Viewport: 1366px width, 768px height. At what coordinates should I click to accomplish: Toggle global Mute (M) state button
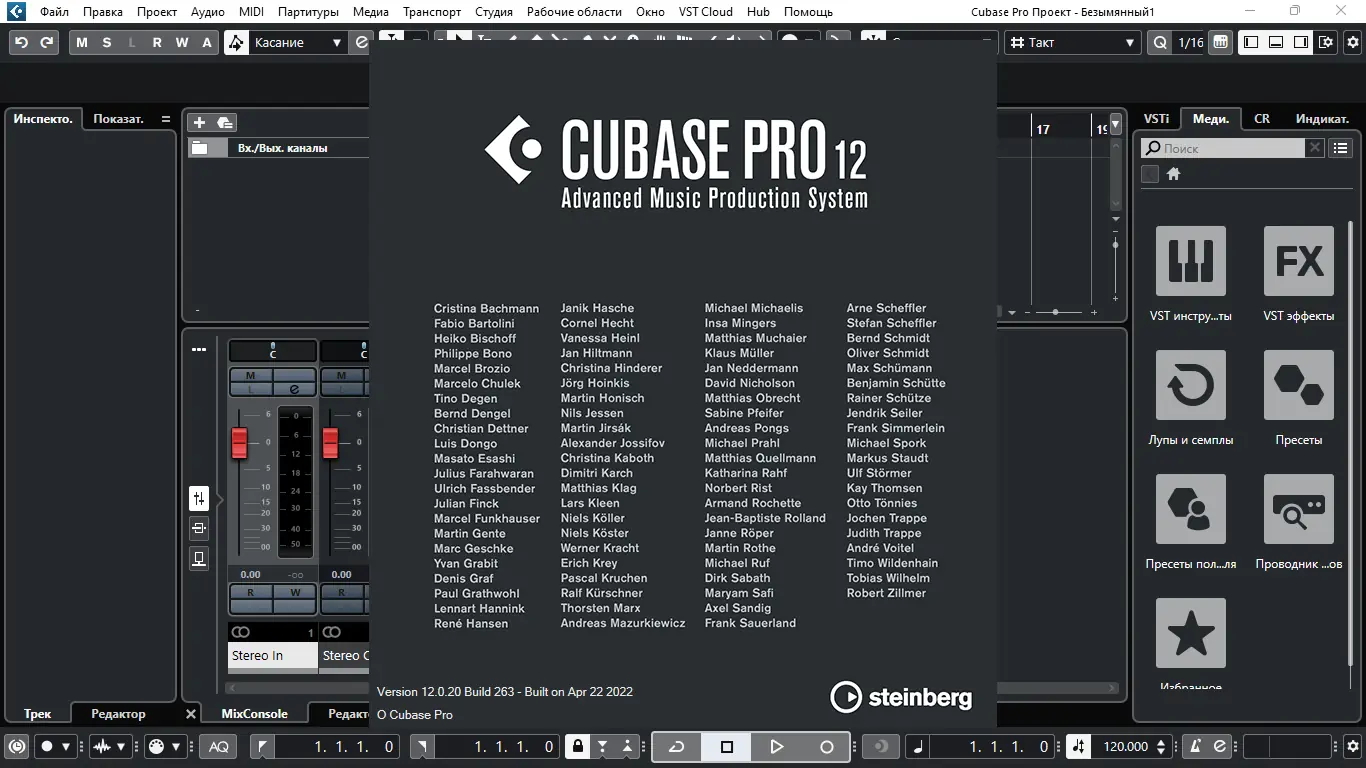(x=82, y=43)
